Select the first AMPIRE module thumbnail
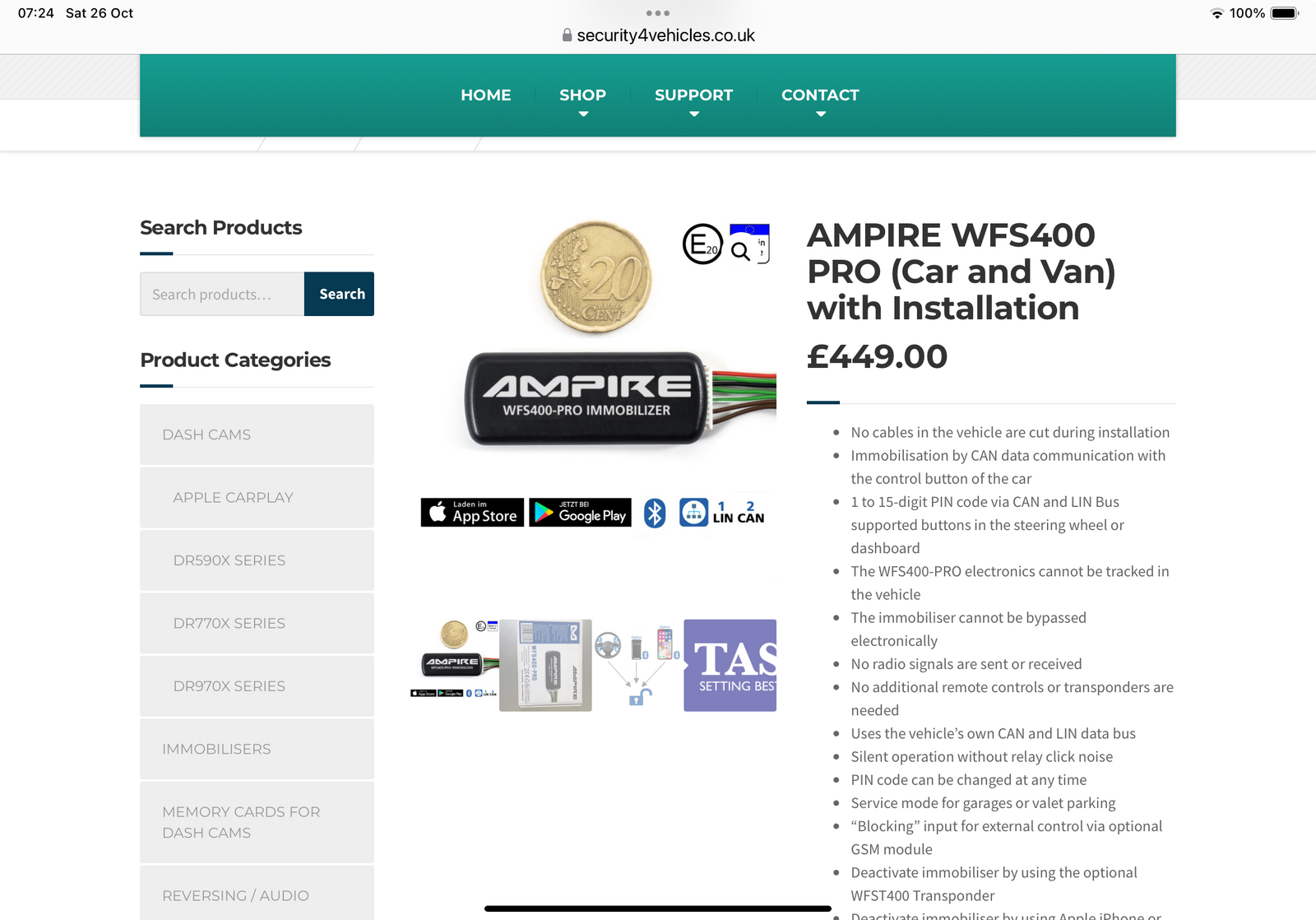The height and width of the screenshot is (920, 1316). [454, 665]
